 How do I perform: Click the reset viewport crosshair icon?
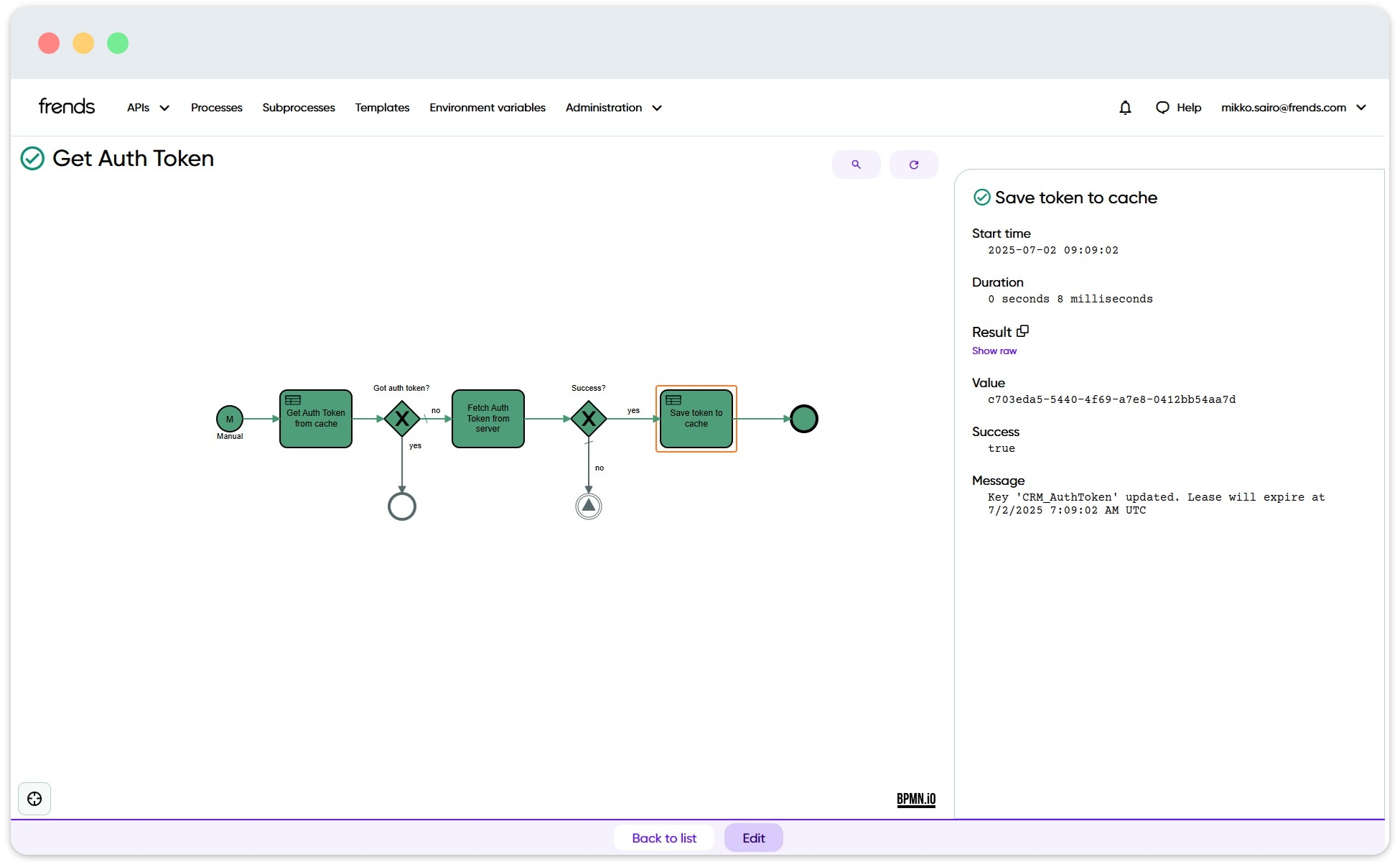(x=34, y=798)
